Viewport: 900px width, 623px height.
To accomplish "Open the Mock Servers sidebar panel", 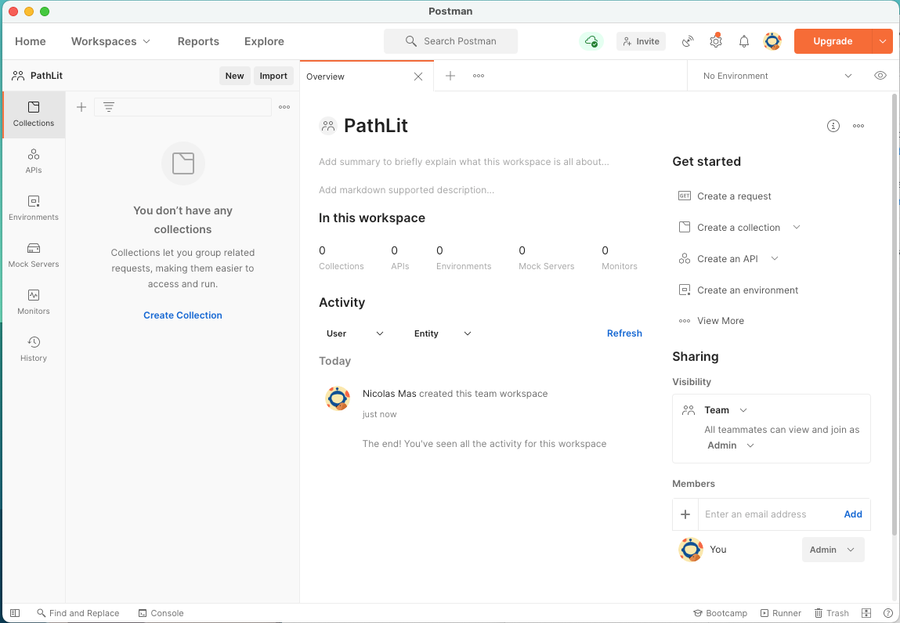I will click(33, 252).
